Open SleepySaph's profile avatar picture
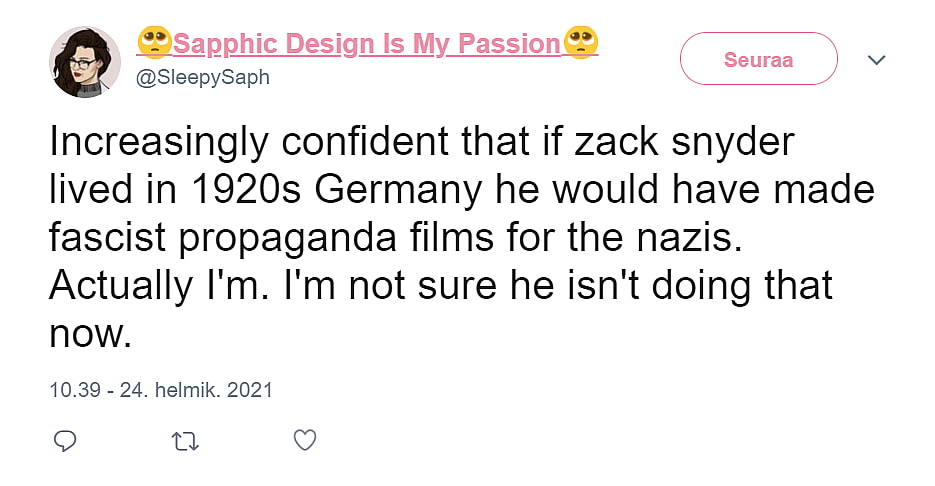Viewport: 935px width, 486px height. [x=85, y=61]
